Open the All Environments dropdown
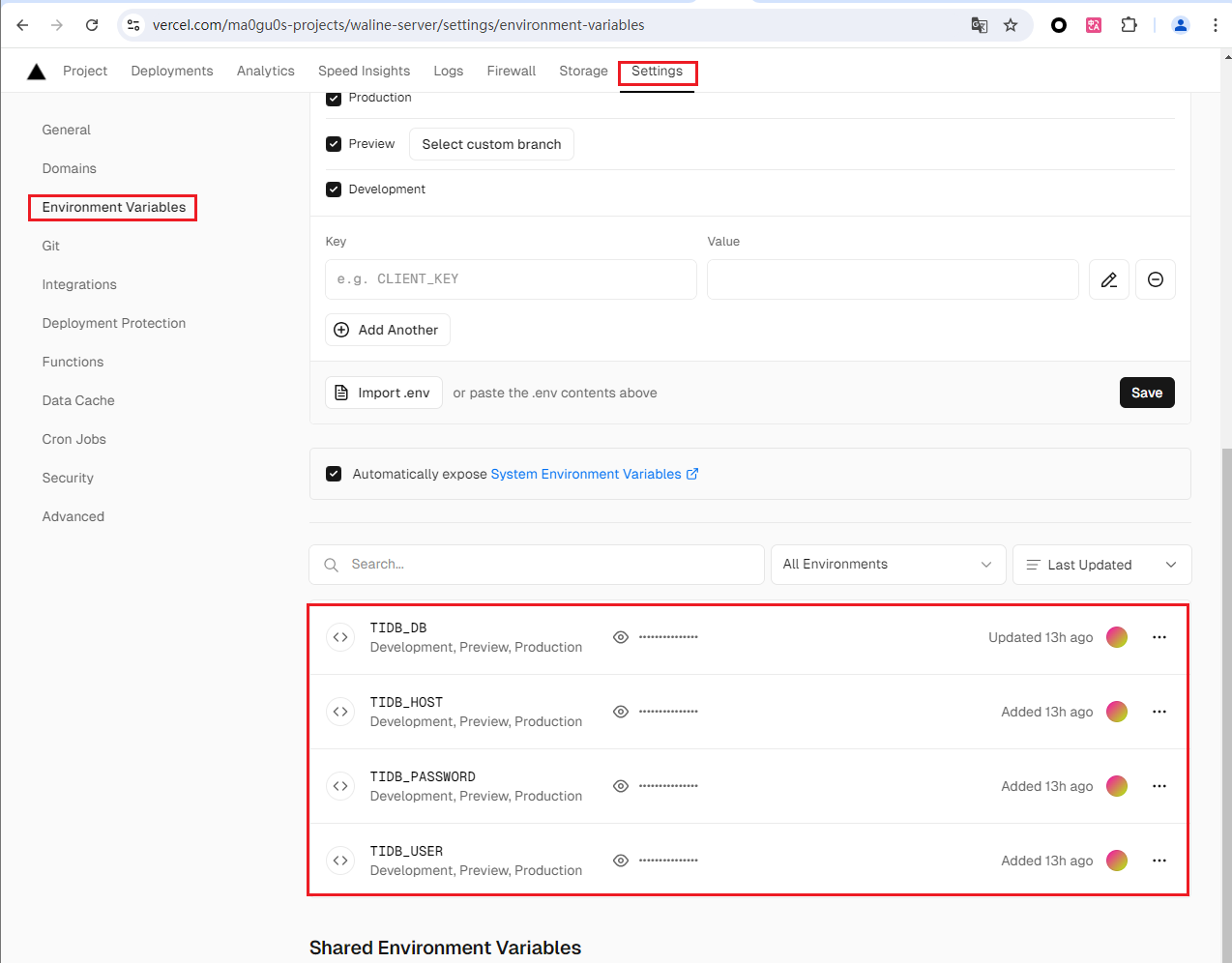Viewport: 1232px width, 963px height. (888, 565)
